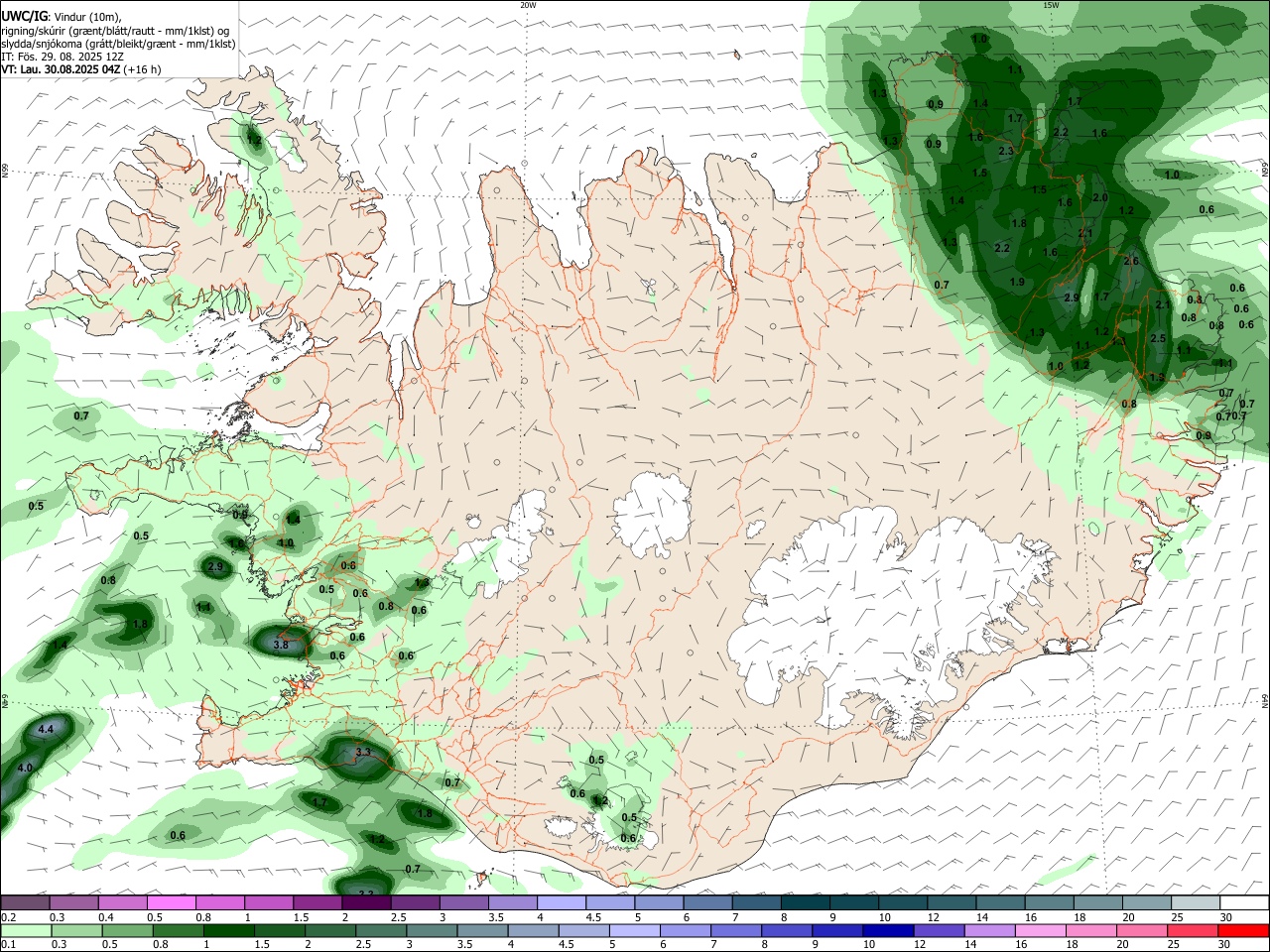Click the 2.0 precipitation value on the map
Viewport: 1270px width, 952px height.
(x=1099, y=197)
